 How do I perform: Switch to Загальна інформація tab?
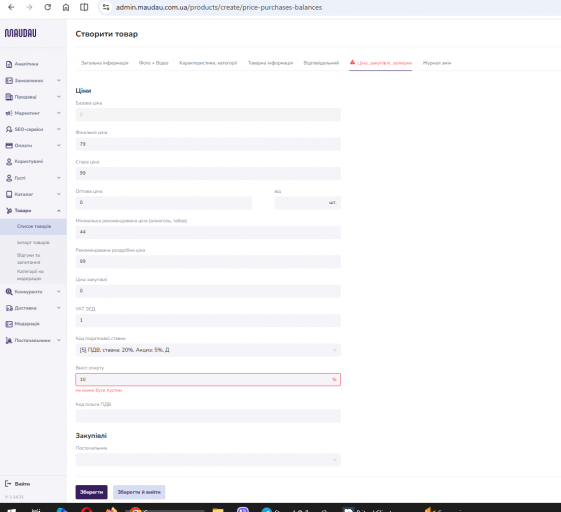[x=104, y=63]
